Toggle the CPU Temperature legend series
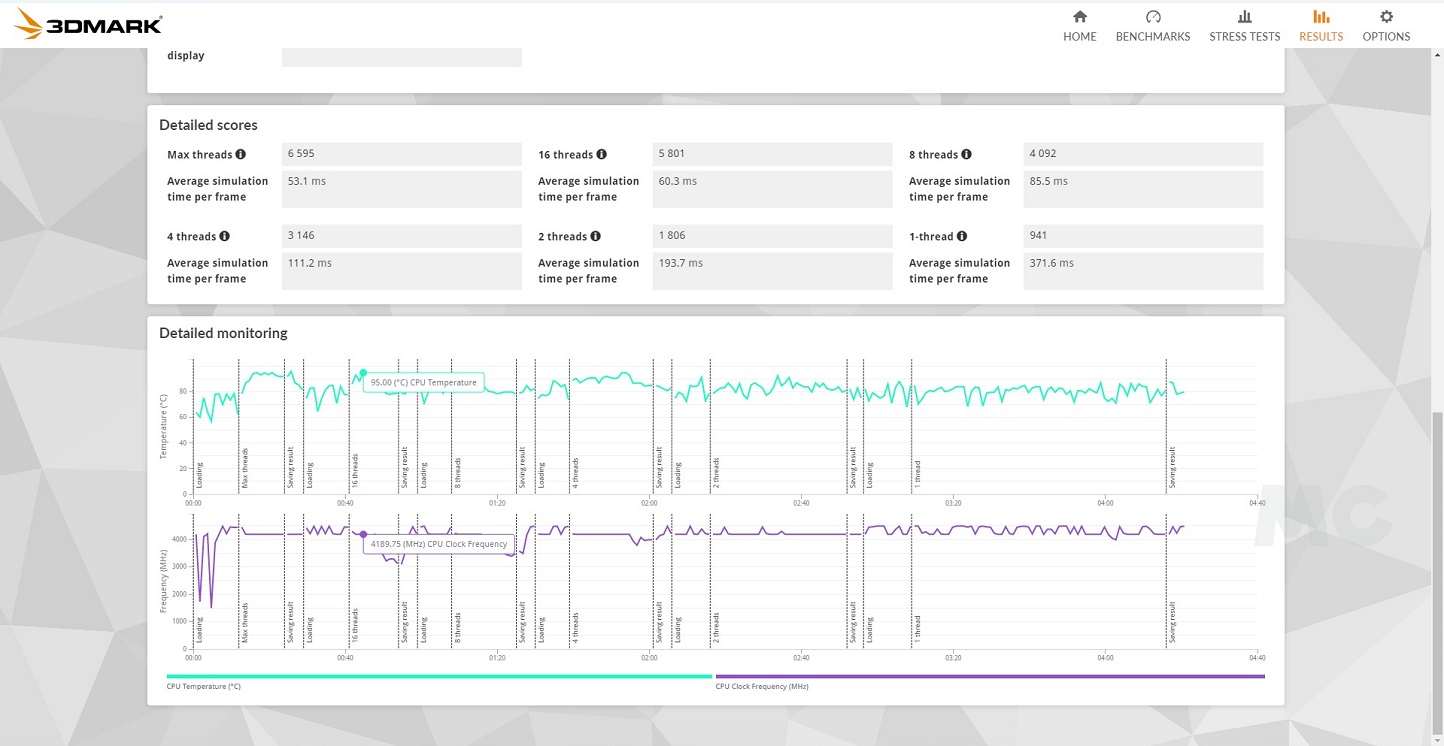This screenshot has width=1444, height=746. (x=203, y=687)
